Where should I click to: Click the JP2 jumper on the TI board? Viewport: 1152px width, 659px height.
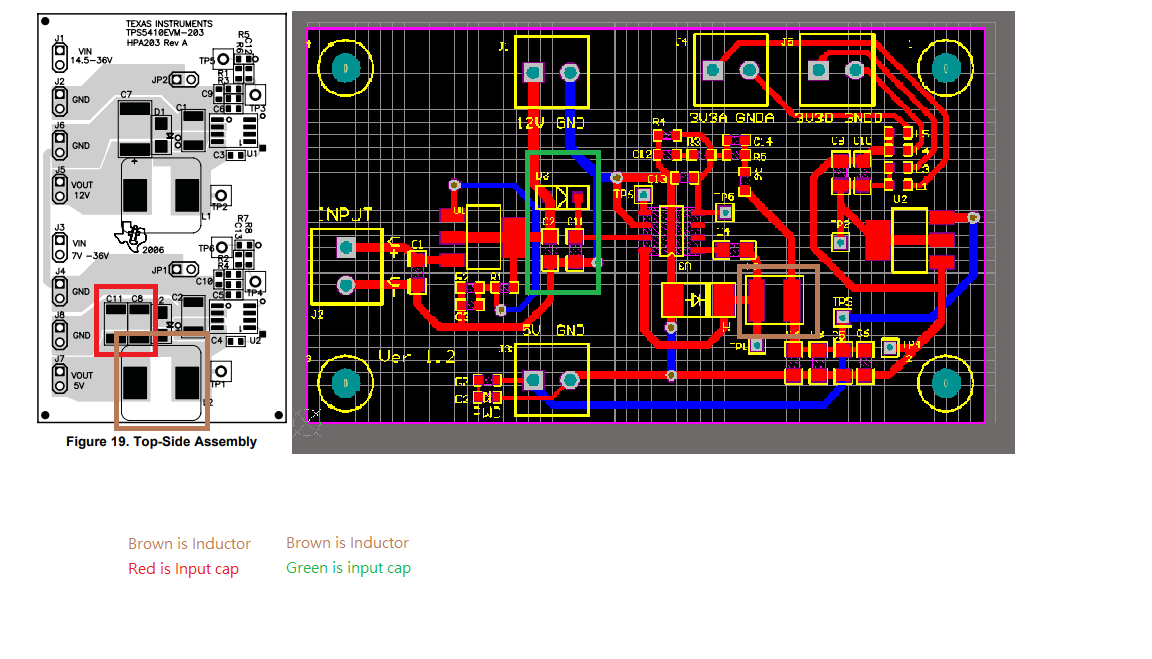[x=184, y=79]
